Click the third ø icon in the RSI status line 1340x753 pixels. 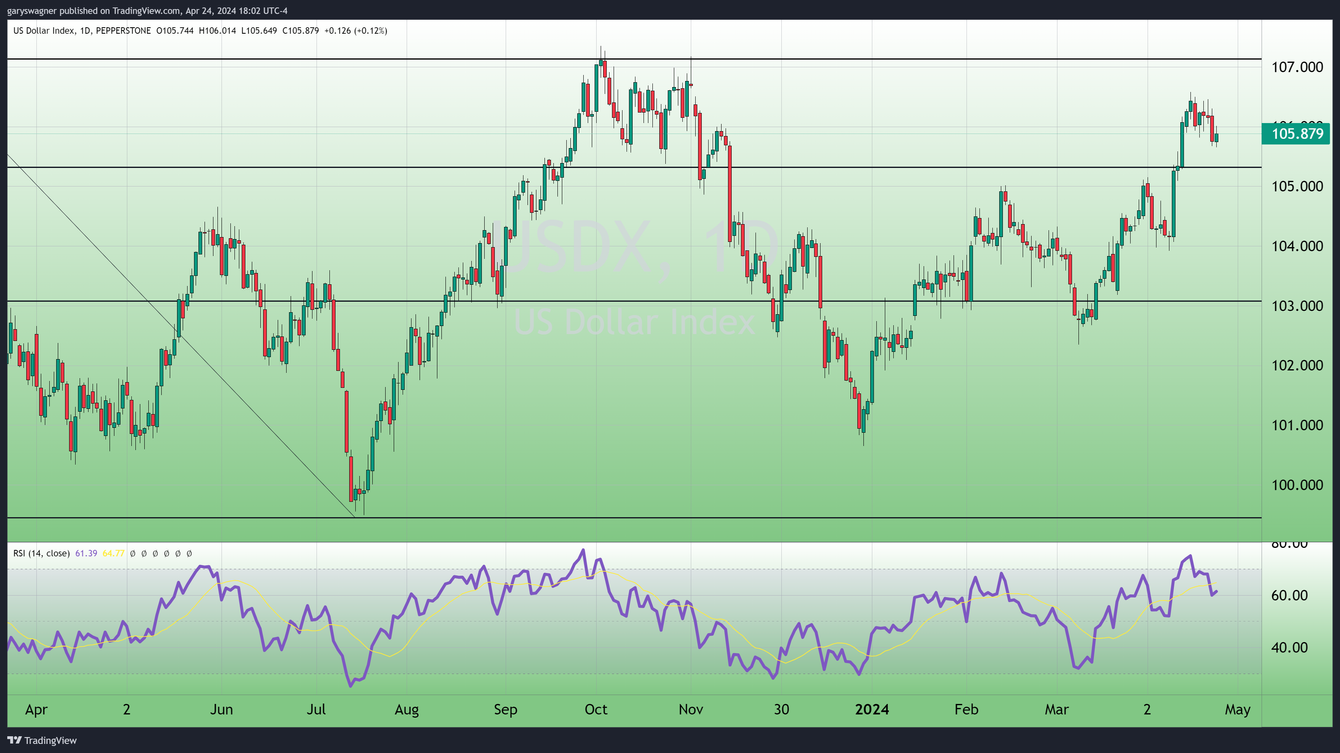(x=155, y=552)
